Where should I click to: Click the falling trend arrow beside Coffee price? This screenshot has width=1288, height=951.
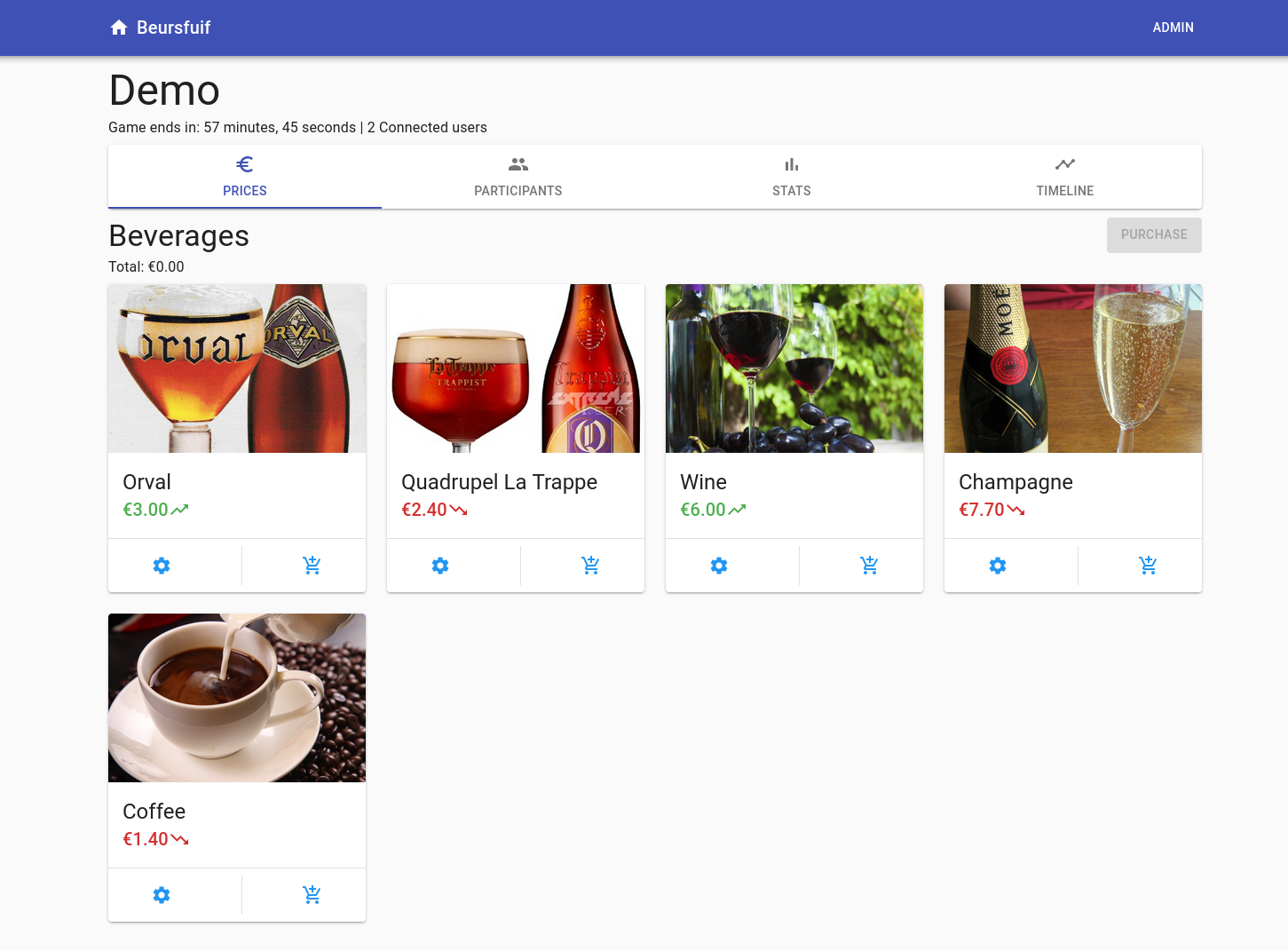pos(180,839)
